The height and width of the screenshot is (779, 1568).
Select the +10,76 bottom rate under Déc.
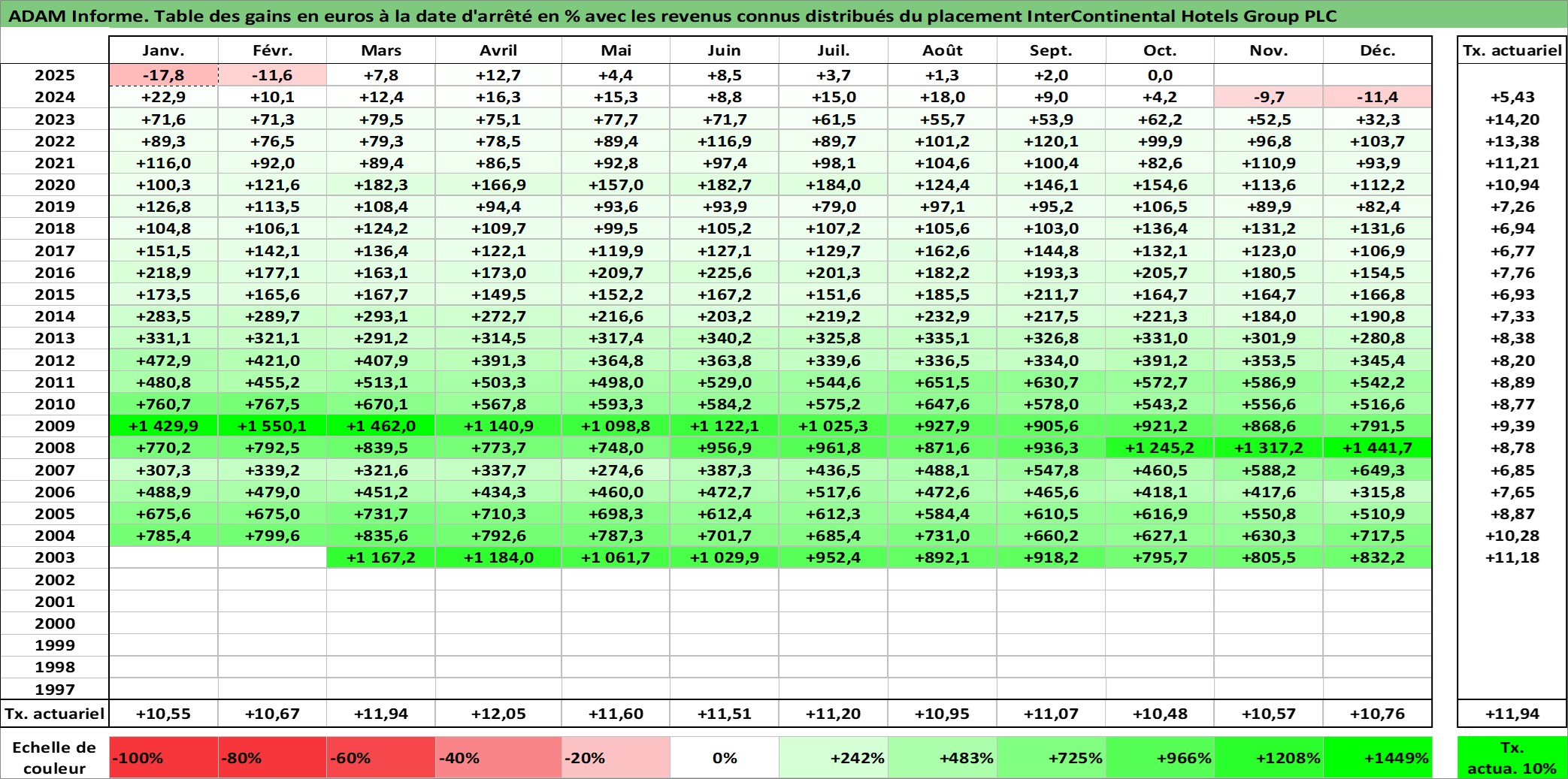[x=1378, y=714]
